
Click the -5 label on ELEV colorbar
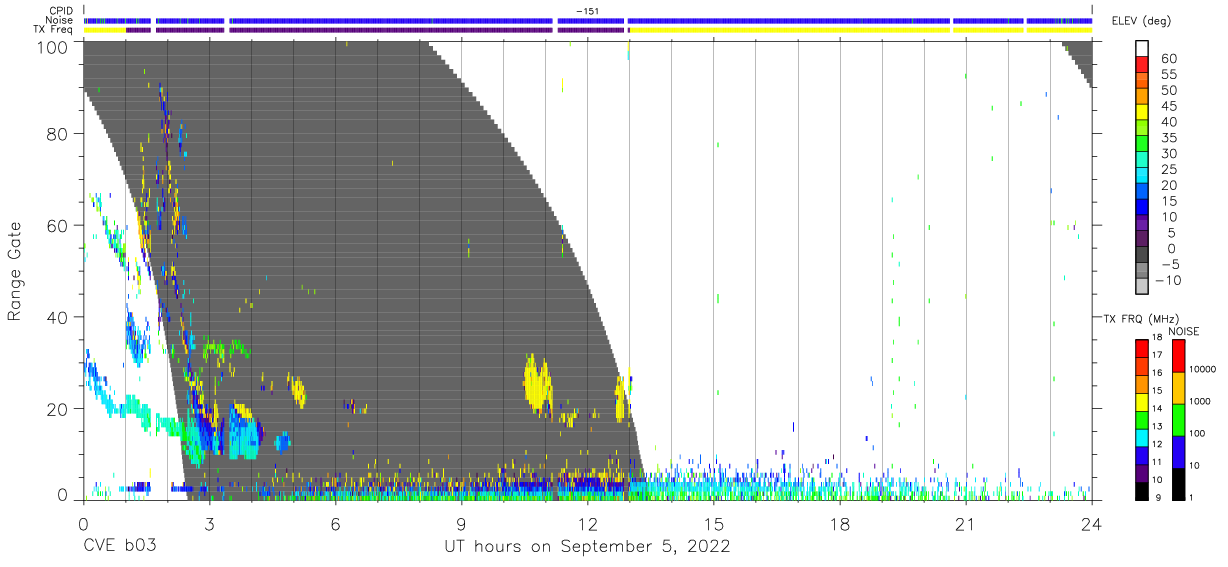point(1168,264)
